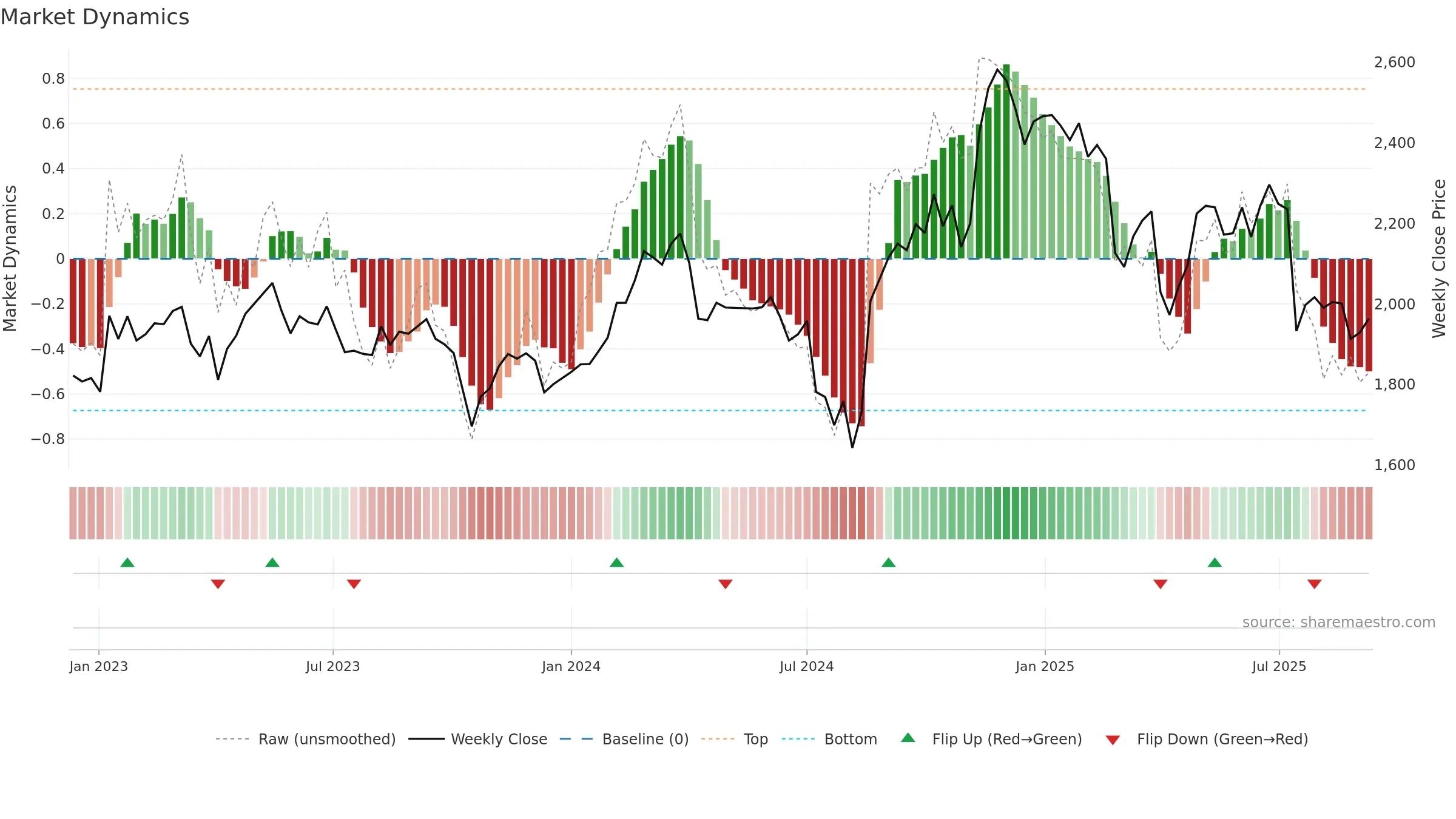Click the Jul 2025 x-axis label
The width and height of the screenshot is (1456, 819).
pyautogui.click(x=1279, y=666)
